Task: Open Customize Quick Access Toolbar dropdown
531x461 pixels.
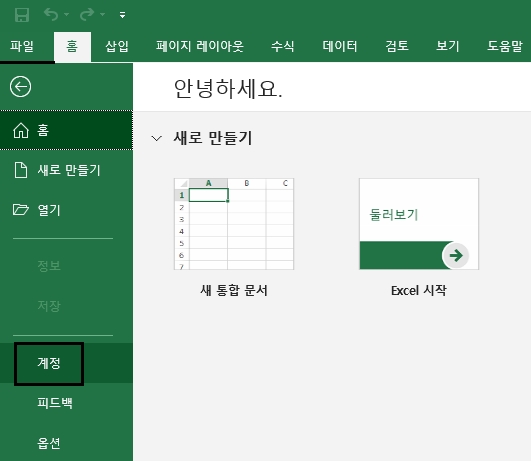Action: pyautogui.click(x=122, y=15)
